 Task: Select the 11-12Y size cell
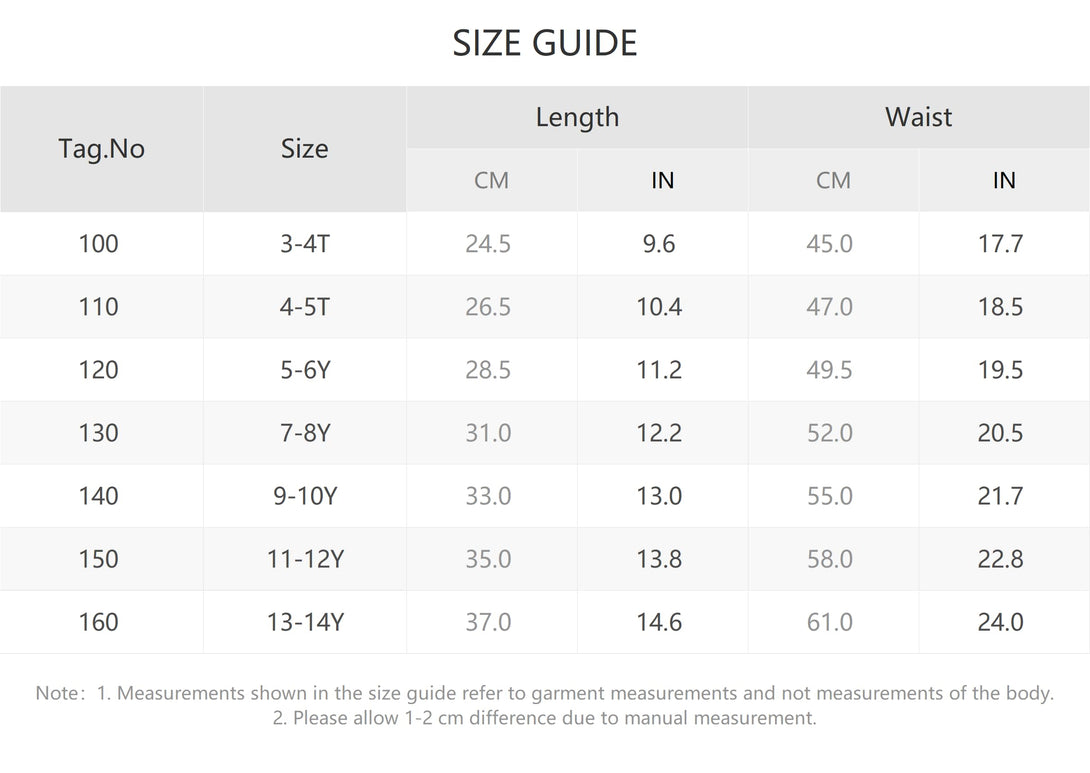point(304,559)
